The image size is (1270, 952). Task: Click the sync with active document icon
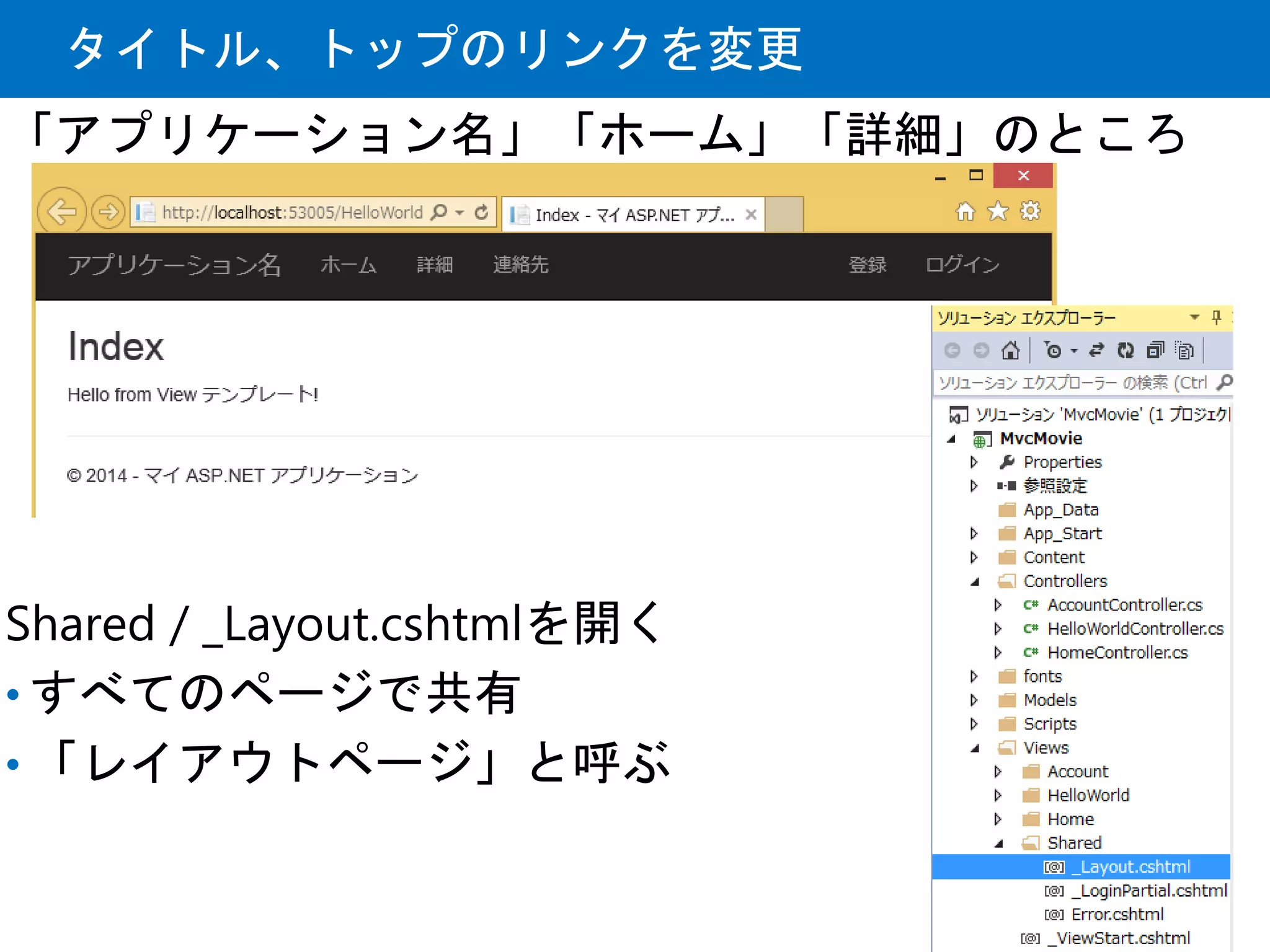(1096, 351)
